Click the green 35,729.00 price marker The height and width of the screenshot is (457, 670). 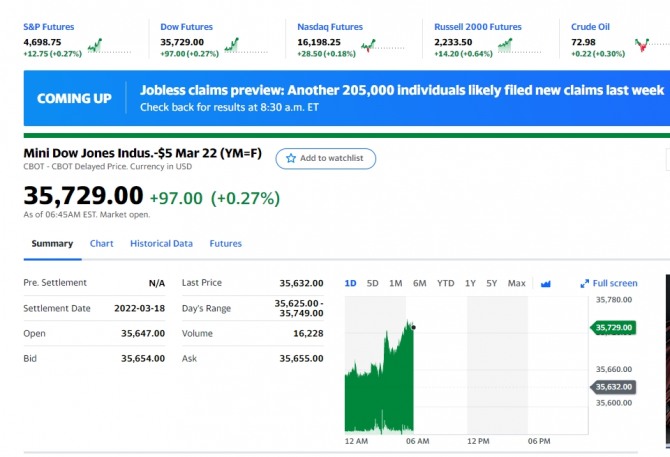[613, 328]
